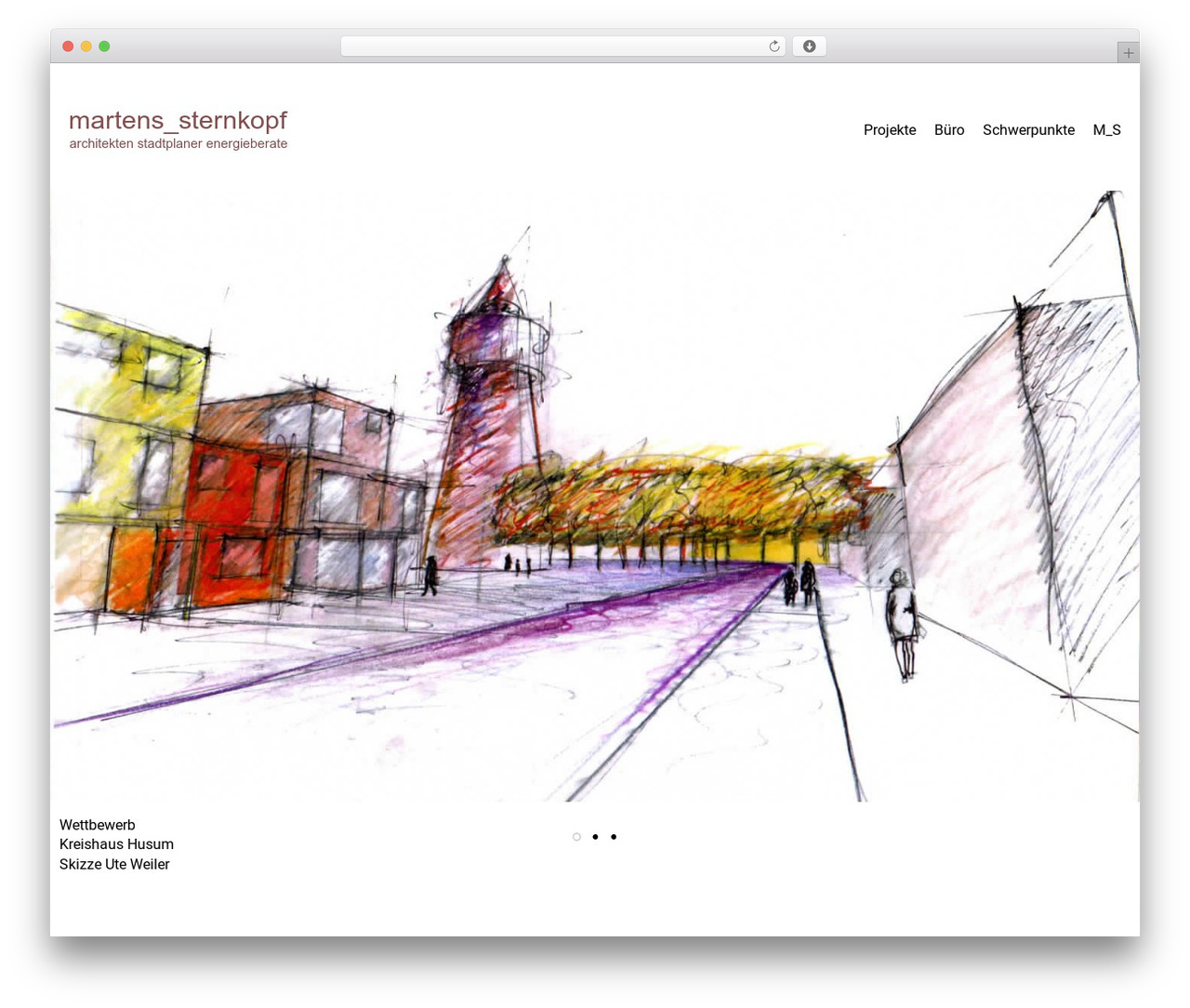Focus the browser address bar
Image resolution: width=1190 pixels, height=1008 pixels.
tap(562, 46)
